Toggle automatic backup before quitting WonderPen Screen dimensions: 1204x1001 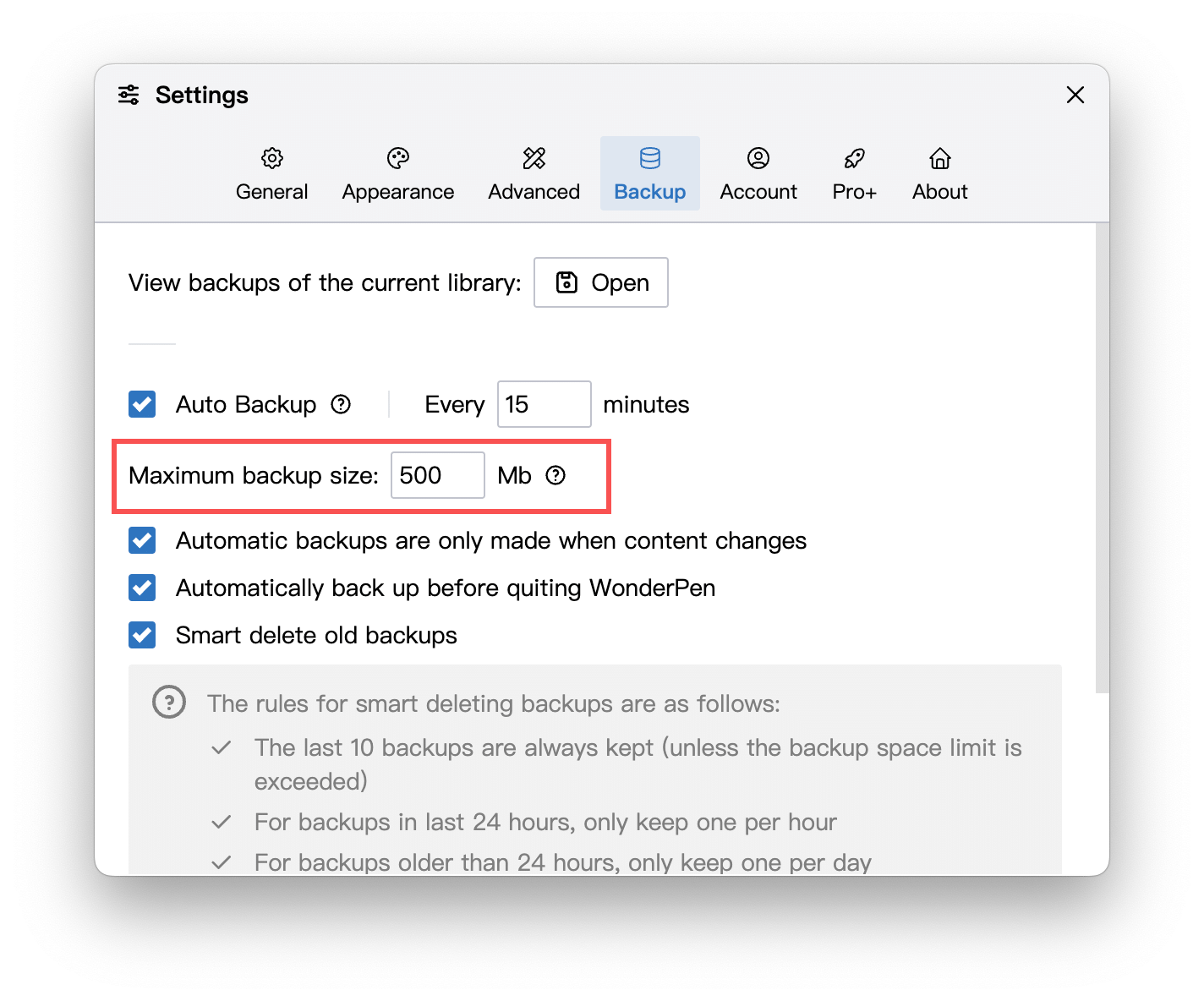142,588
